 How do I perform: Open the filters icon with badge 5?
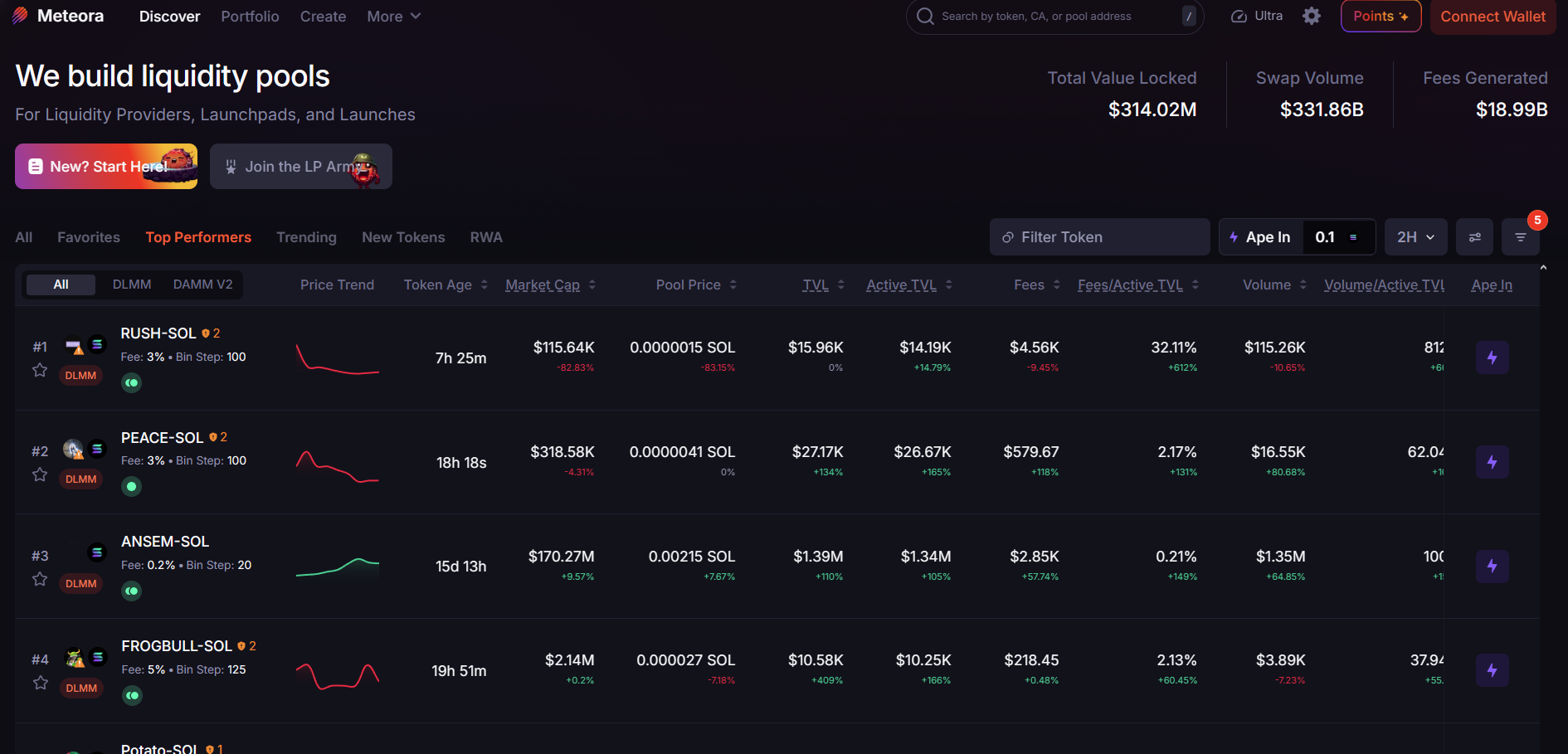[1520, 237]
